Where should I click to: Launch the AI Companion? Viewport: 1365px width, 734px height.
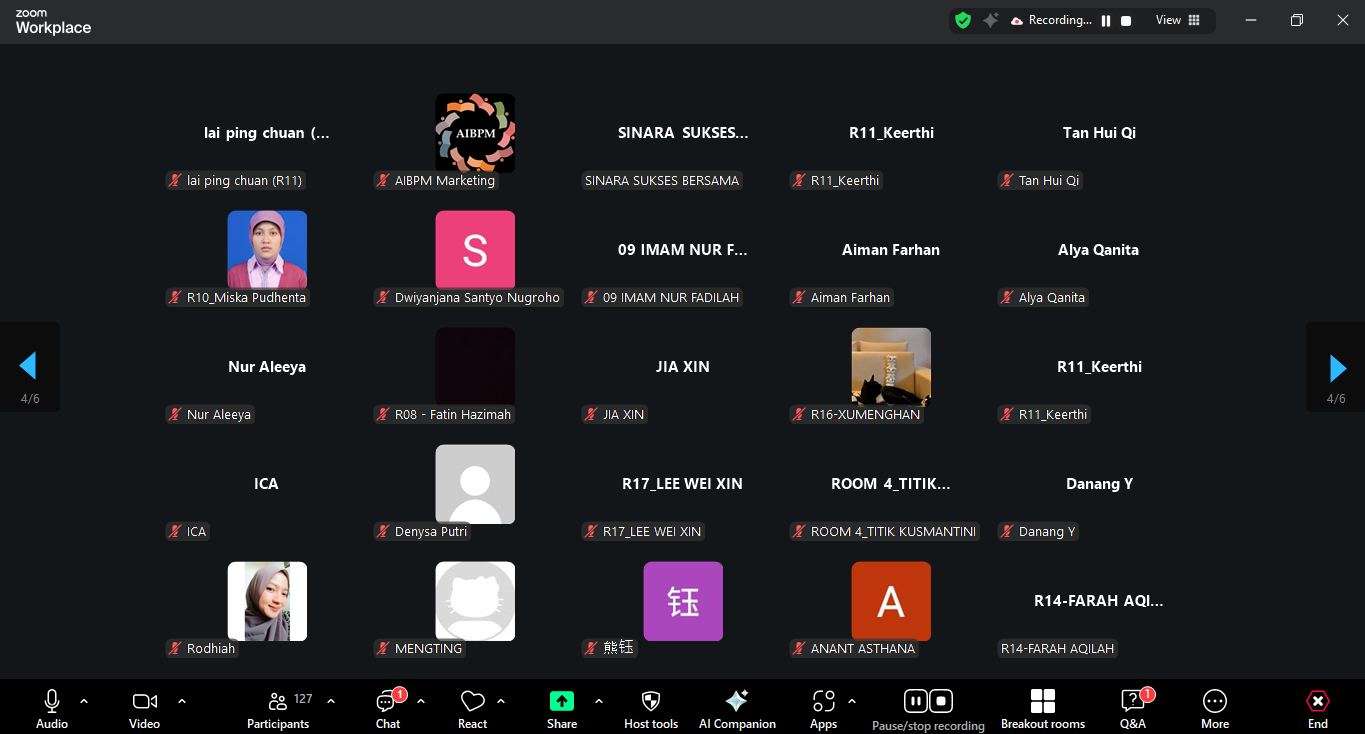(737, 701)
